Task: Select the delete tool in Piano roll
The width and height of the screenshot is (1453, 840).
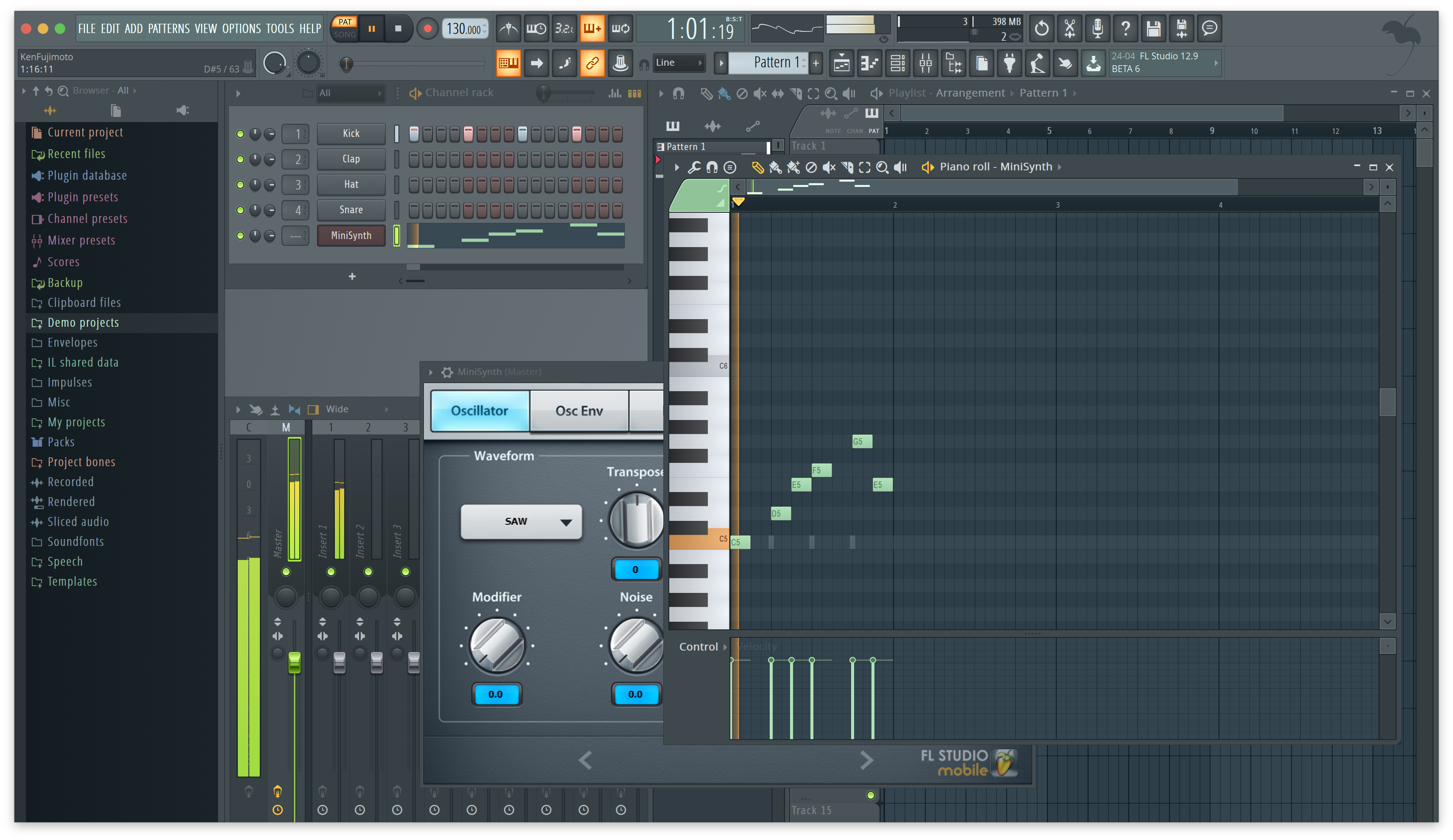Action: (x=811, y=167)
